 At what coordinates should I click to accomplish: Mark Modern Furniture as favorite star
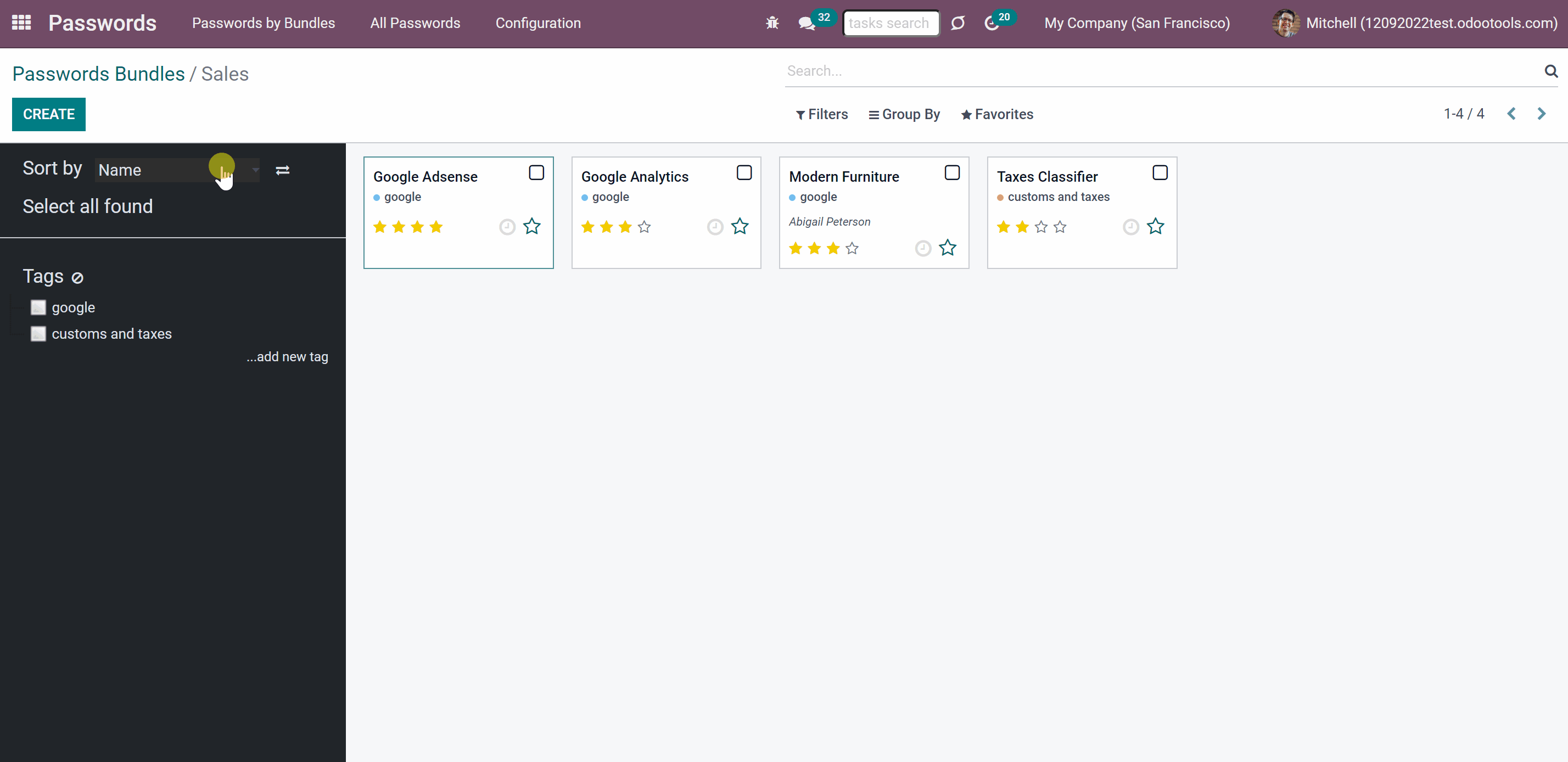click(x=948, y=248)
